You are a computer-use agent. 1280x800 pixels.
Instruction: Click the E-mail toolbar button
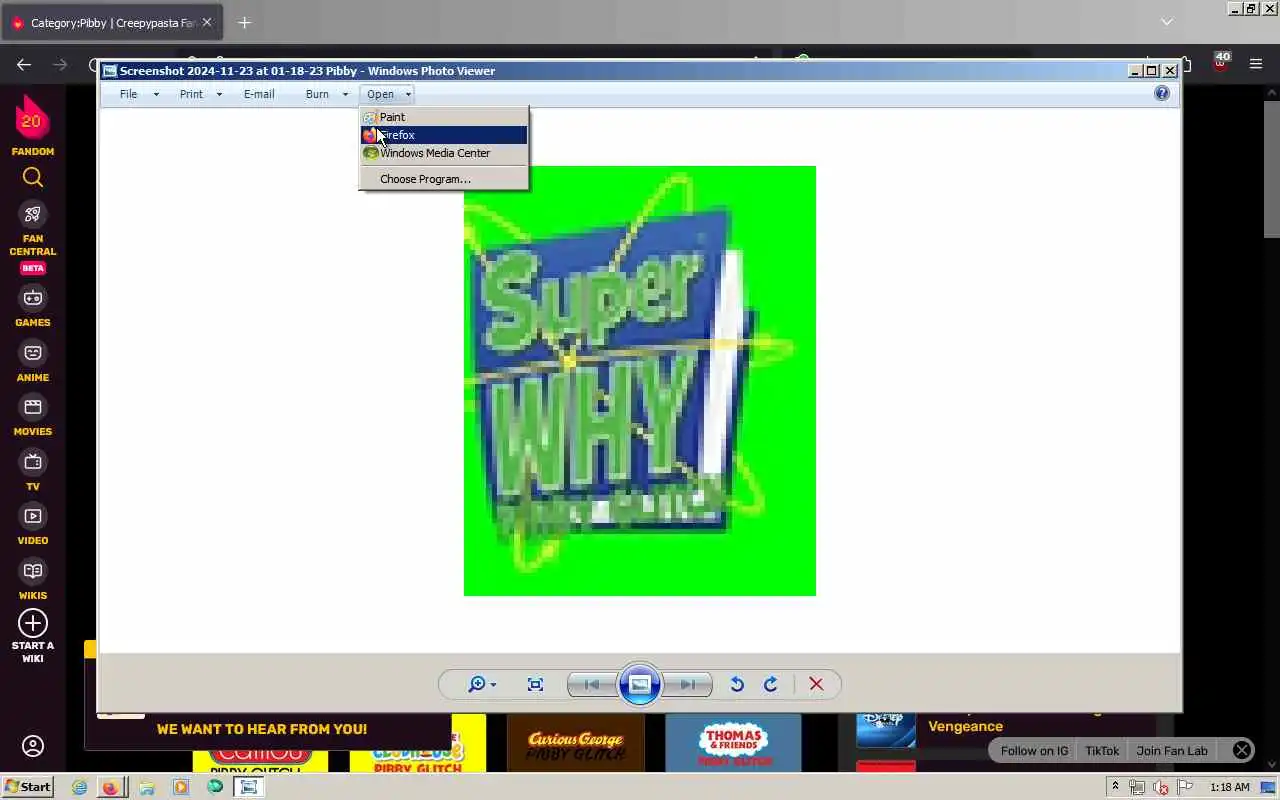[259, 94]
